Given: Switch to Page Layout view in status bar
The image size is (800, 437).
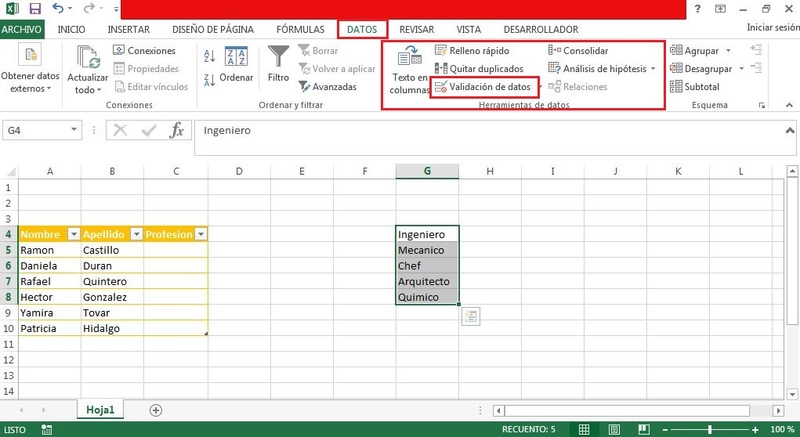Looking at the screenshot, I should click(x=615, y=429).
